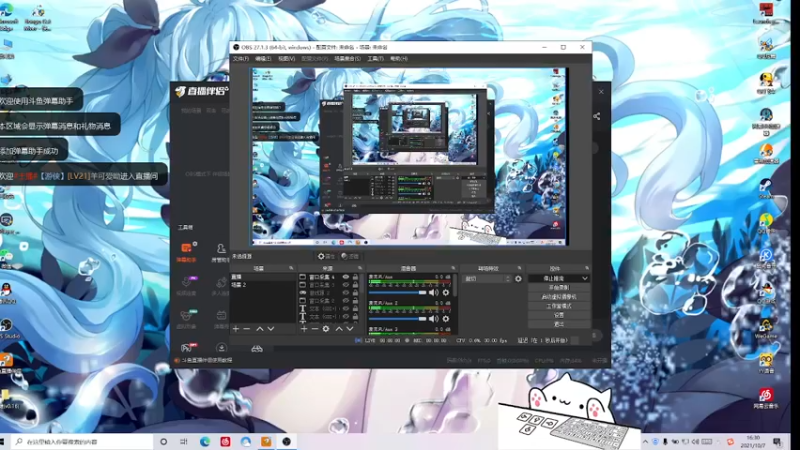Pop out the 来源 dock with header icon
Viewport: 800px width, 450px height.
click(x=360, y=268)
